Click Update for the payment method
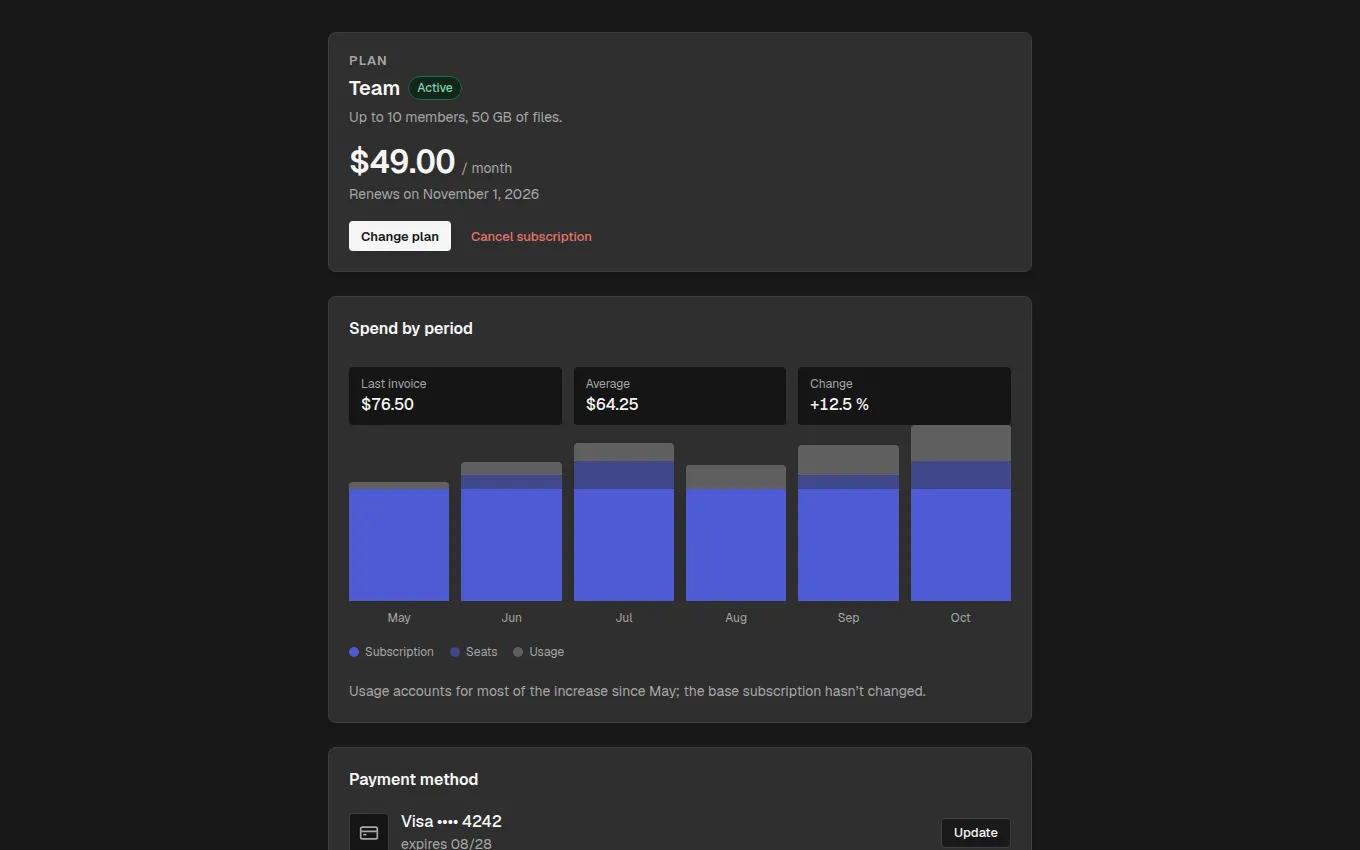Image resolution: width=1360 pixels, height=850 pixels. click(975, 832)
